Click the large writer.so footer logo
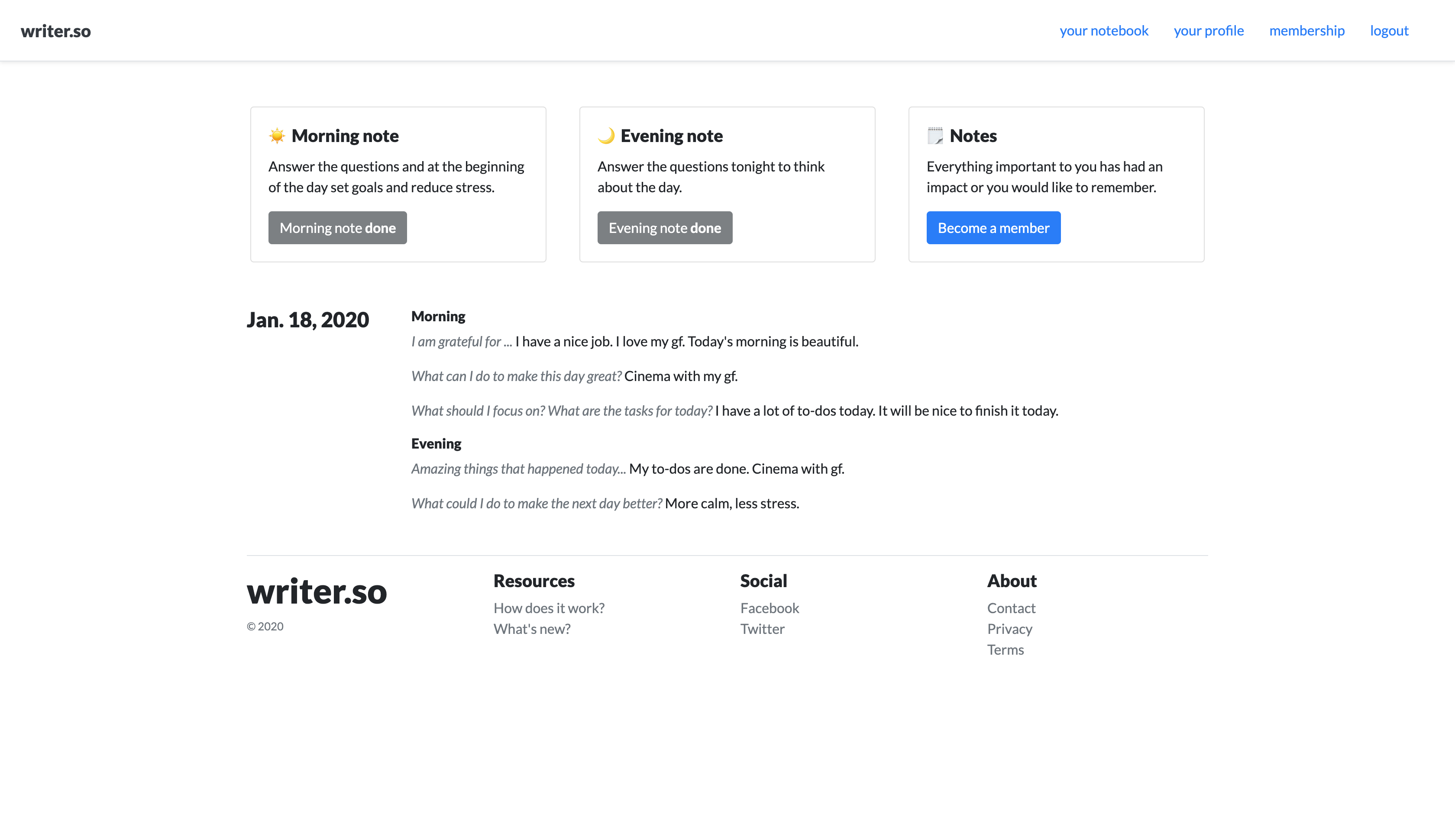 tap(317, 591)
